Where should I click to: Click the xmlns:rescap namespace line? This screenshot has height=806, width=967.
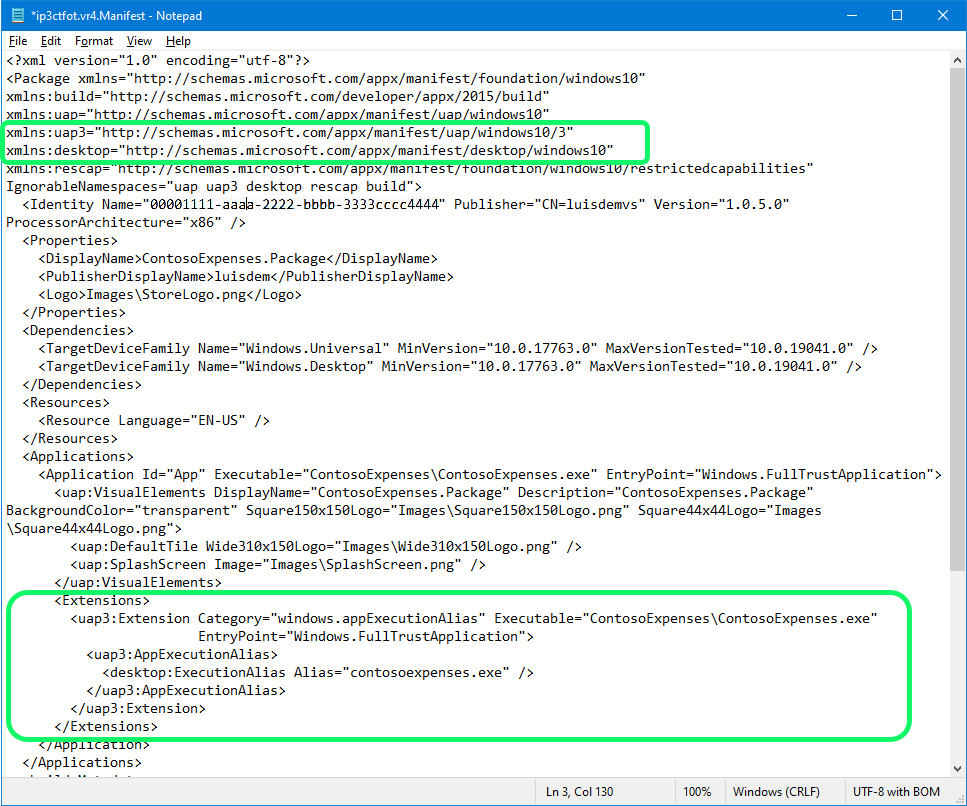click(409, 168)
